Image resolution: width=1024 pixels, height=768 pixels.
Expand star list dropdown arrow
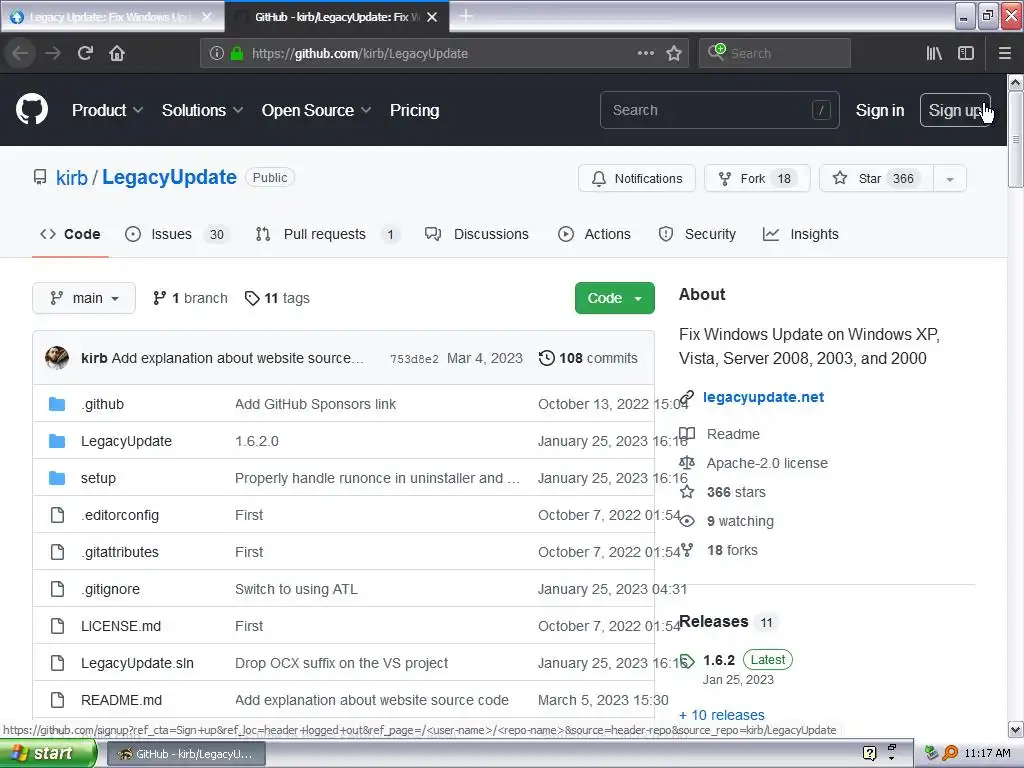tap(950, 179)
